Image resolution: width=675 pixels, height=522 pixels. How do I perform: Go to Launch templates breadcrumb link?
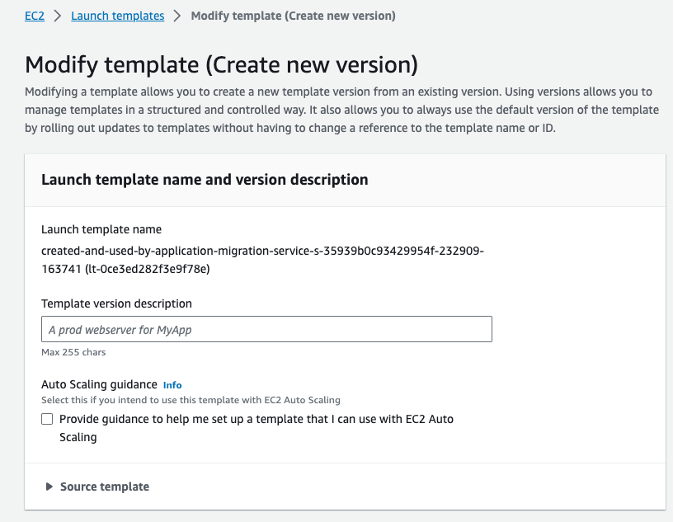(117, 16)
